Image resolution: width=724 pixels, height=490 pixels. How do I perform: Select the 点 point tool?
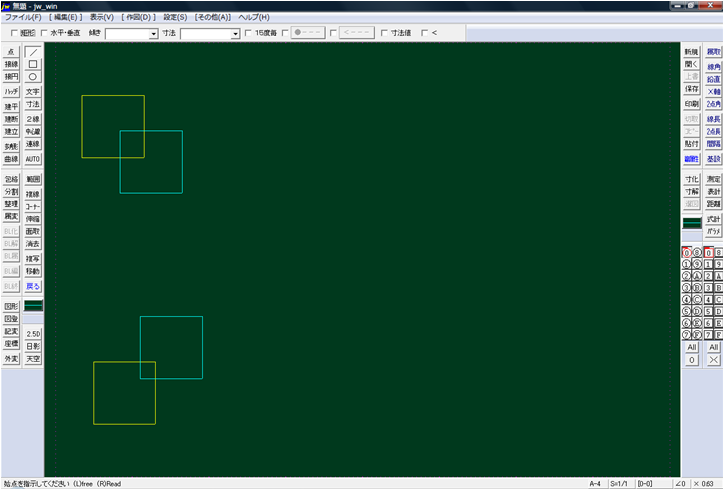point(11,51)
